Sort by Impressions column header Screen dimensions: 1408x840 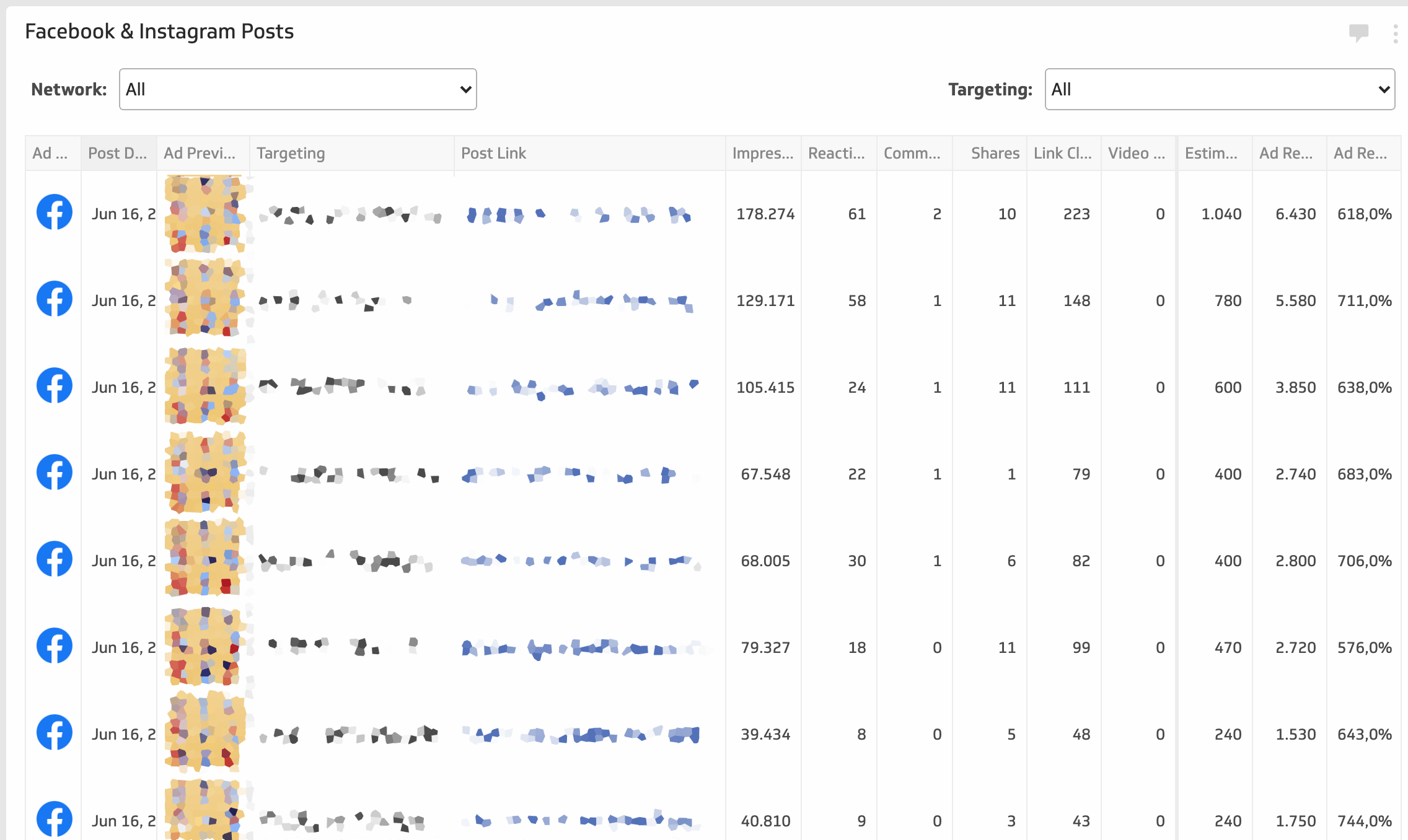(762, 153)
